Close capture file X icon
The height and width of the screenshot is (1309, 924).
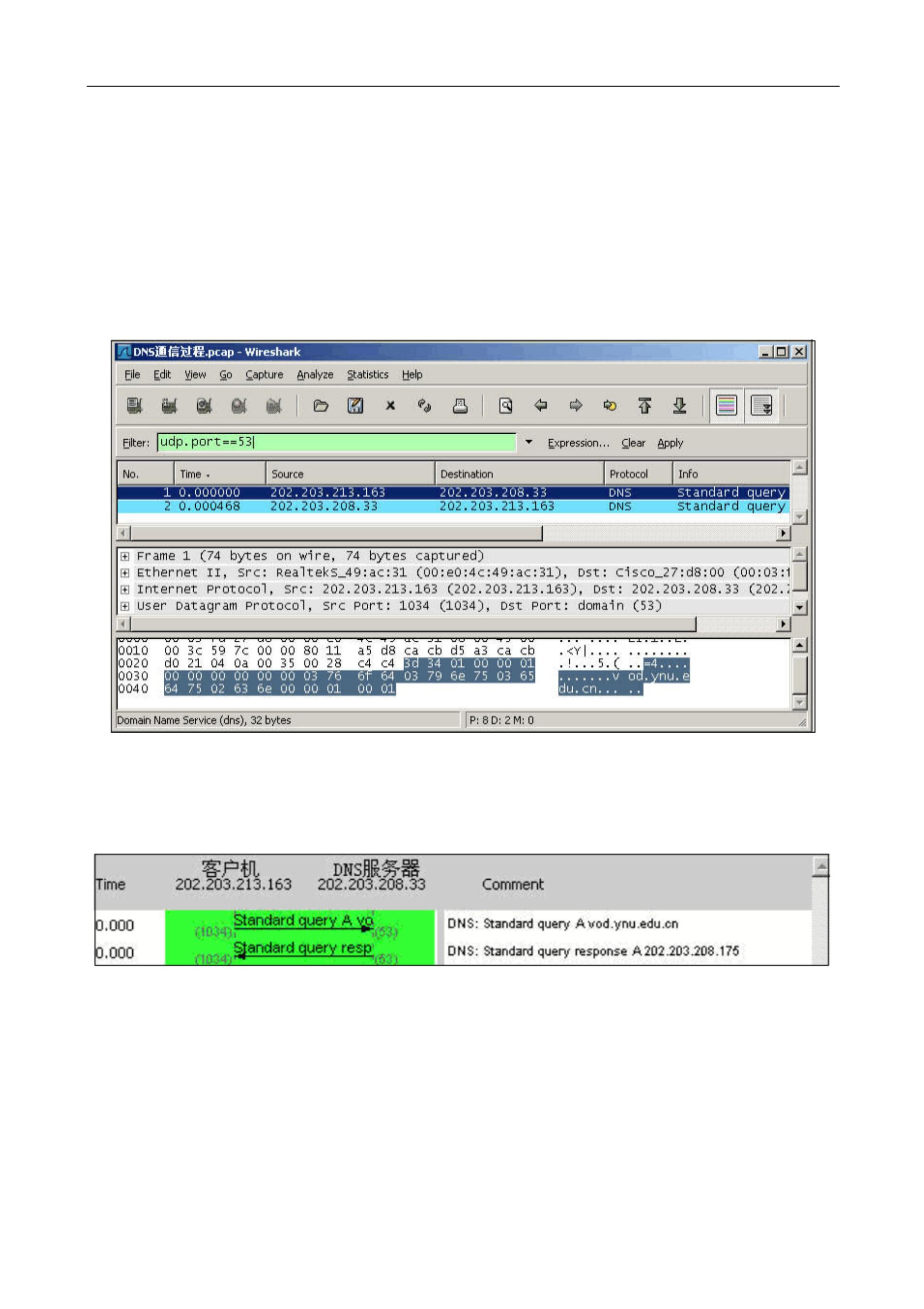[391, 405]
